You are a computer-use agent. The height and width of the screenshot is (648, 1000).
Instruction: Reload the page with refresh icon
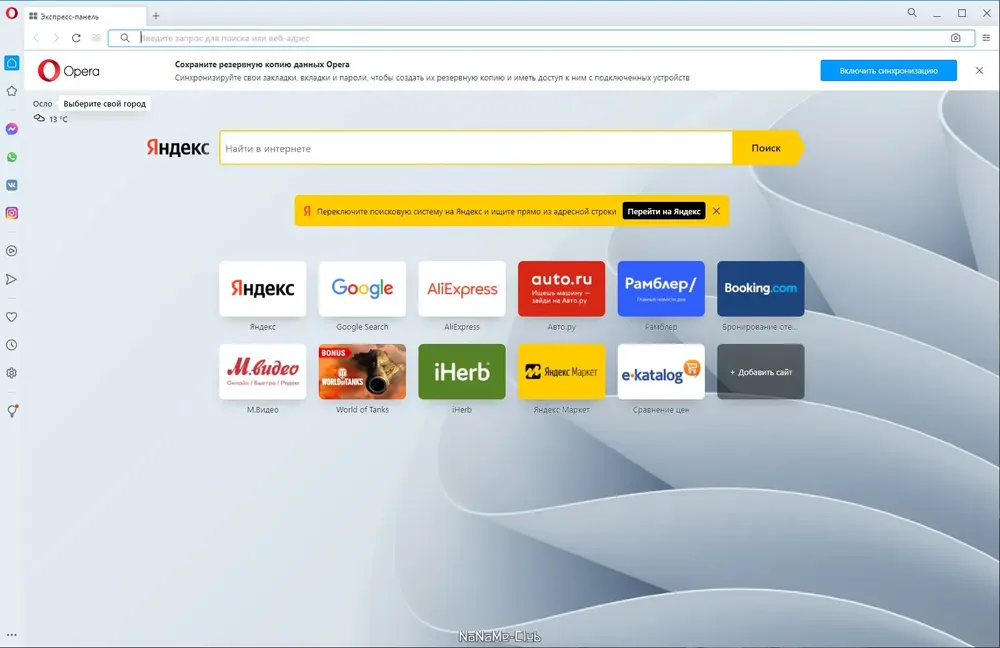[x=76, y=38]
